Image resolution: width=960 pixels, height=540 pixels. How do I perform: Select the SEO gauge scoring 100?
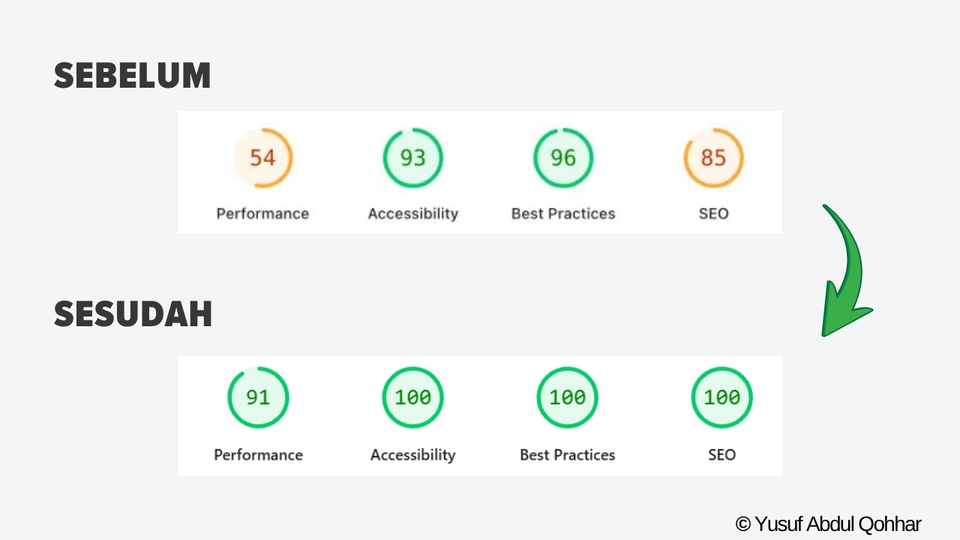click(x=721, y=397)
